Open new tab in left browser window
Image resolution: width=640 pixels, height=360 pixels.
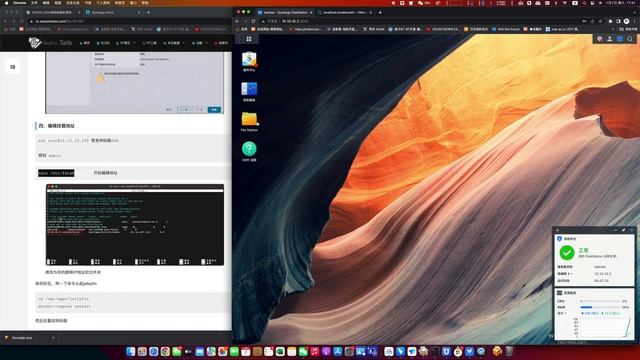tap(148, 13)
